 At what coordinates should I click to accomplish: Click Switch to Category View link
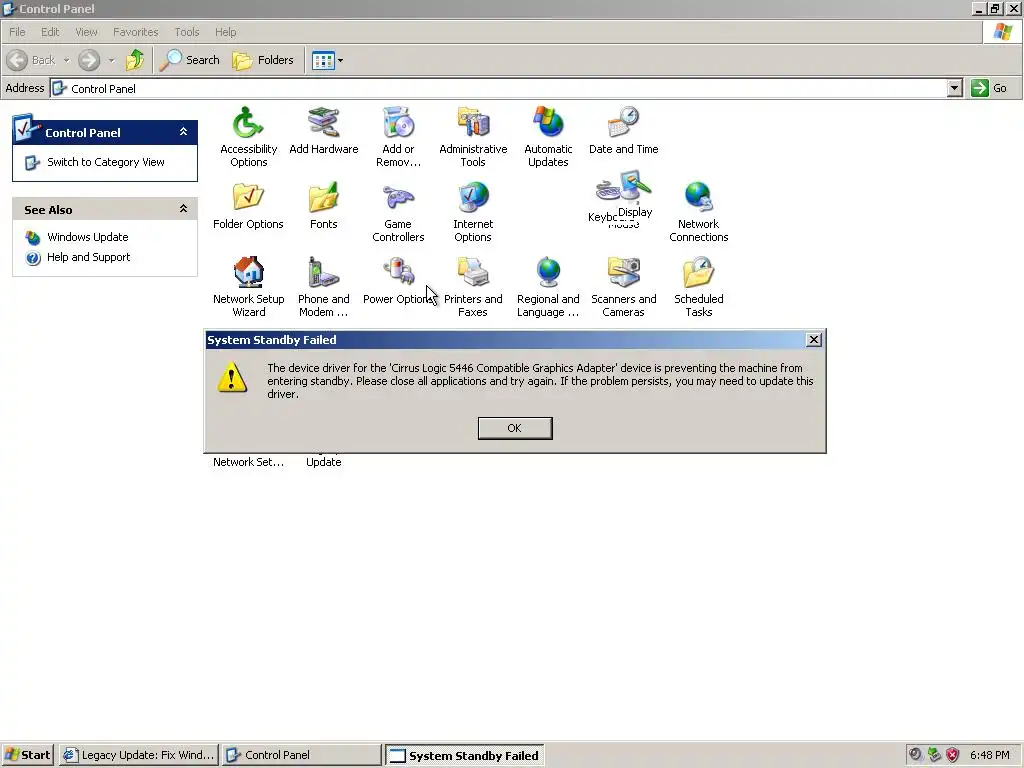(x=105, y=162)
